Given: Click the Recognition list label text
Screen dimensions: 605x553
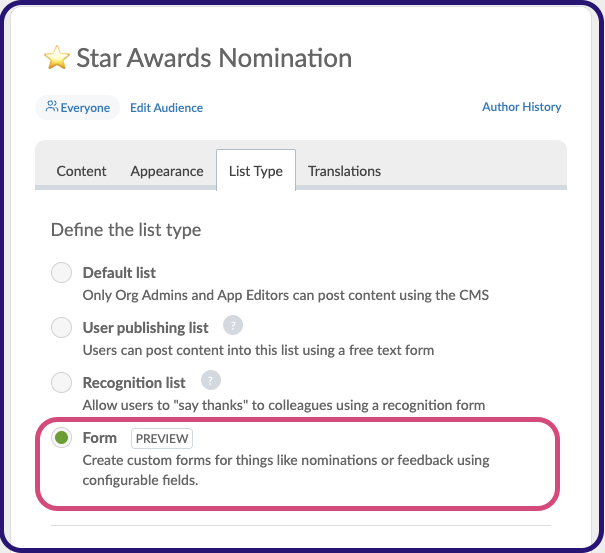Looking at the screenshot, I should point(134,382).
